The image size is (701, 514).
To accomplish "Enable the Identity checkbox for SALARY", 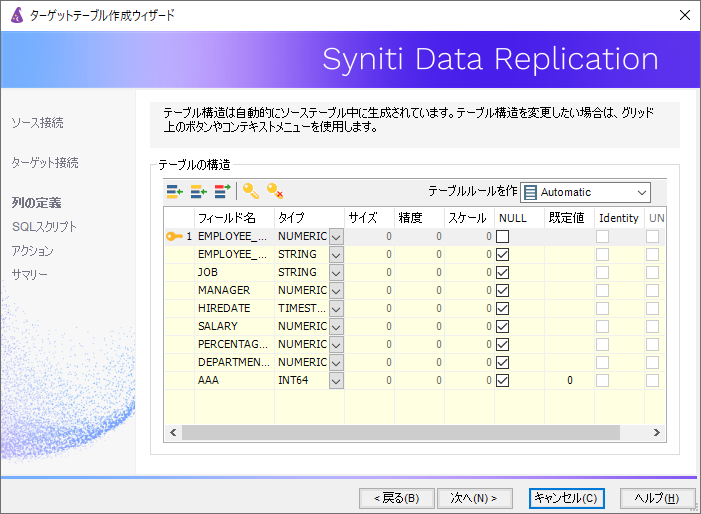I will pyautogui.click(x=602, y=327).
